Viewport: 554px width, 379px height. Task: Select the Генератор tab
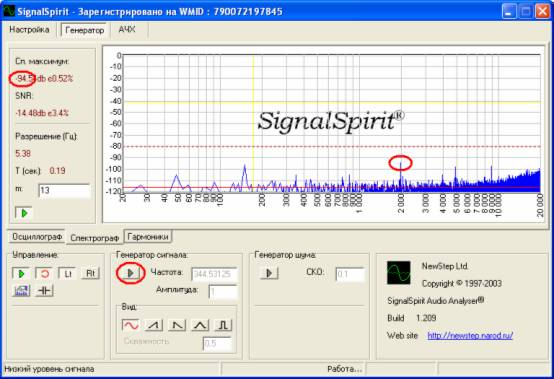[x=84, y=30]
